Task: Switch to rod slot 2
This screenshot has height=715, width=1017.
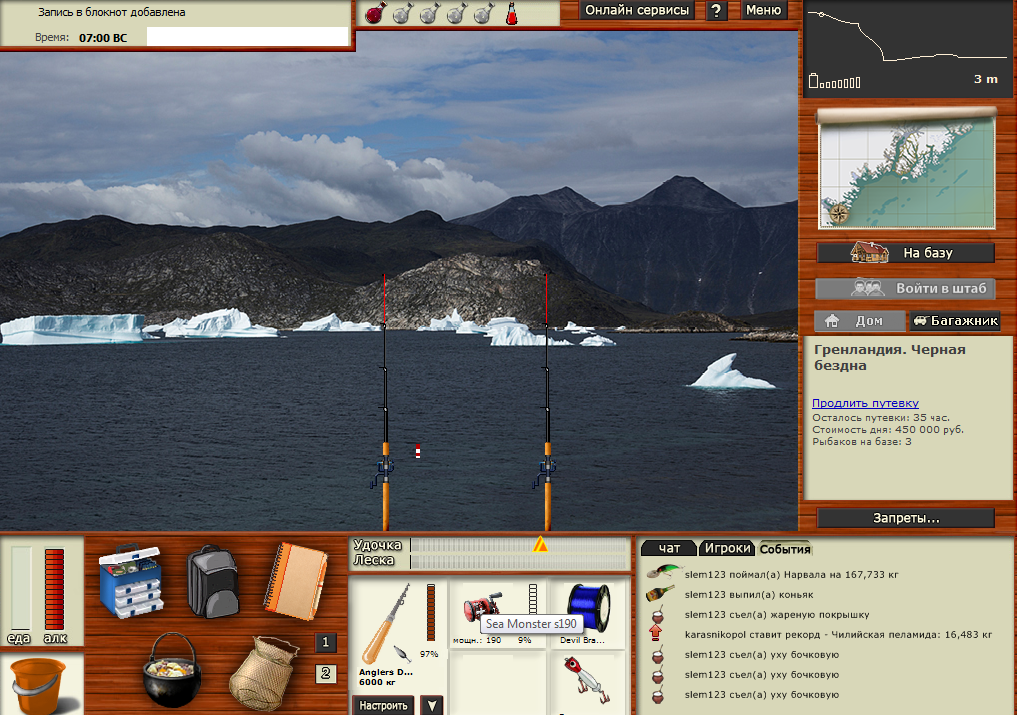Action: [326, 673]
